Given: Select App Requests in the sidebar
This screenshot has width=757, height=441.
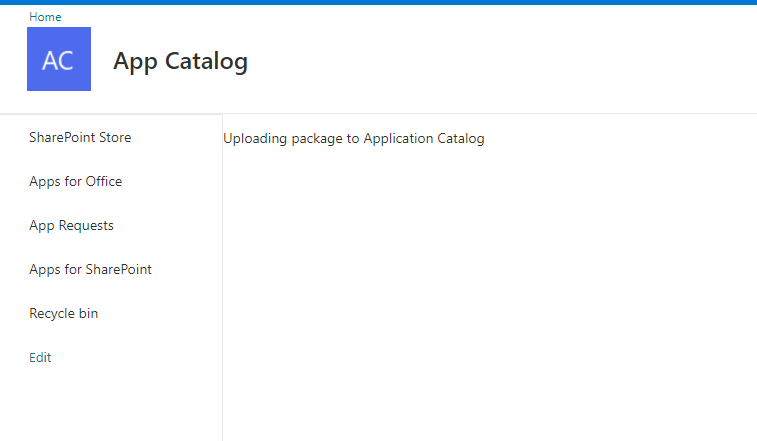Looking at the screenshot, I should [x=71, y=225].
